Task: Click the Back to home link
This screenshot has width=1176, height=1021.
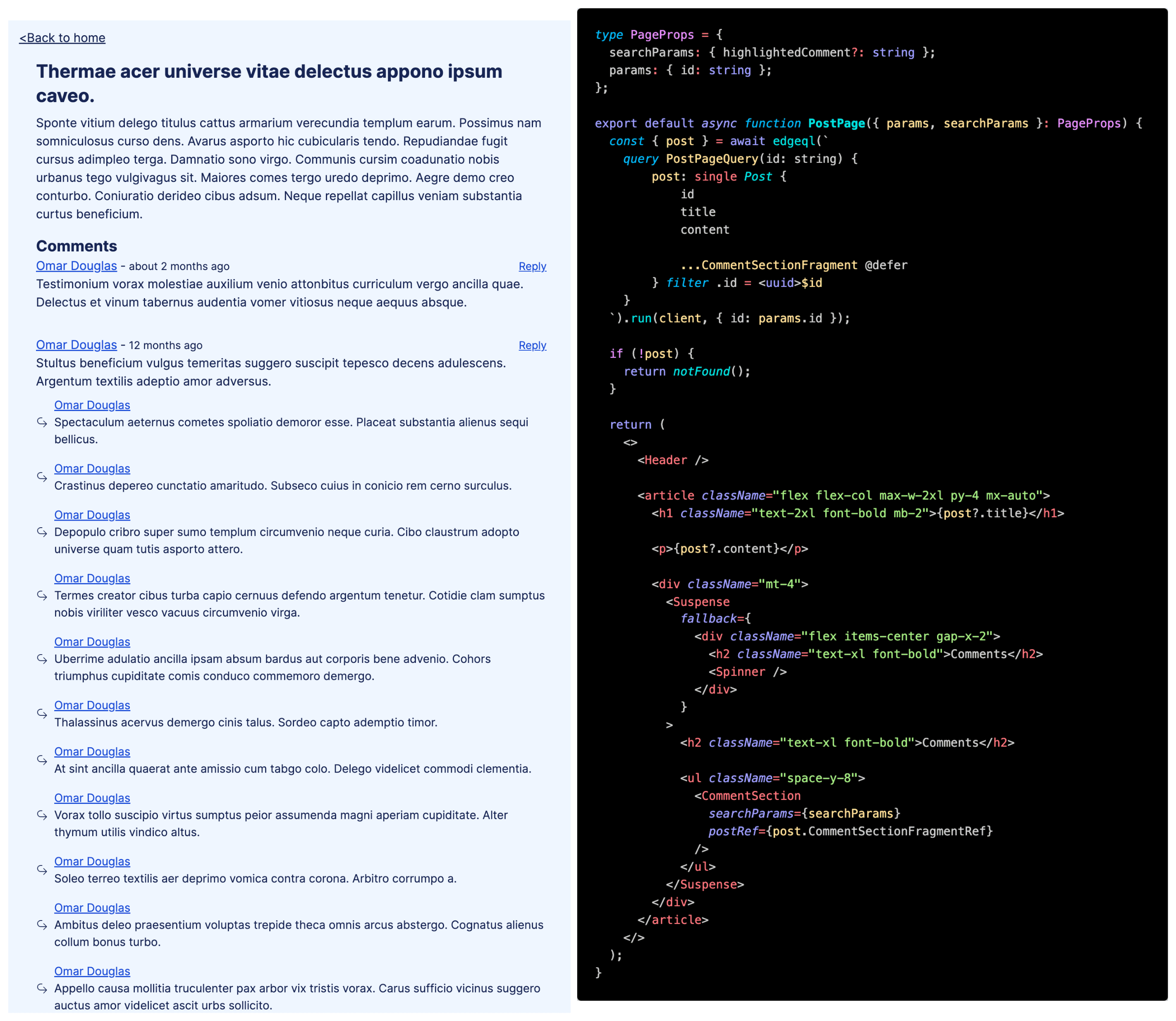Action: tap(62, 38)
